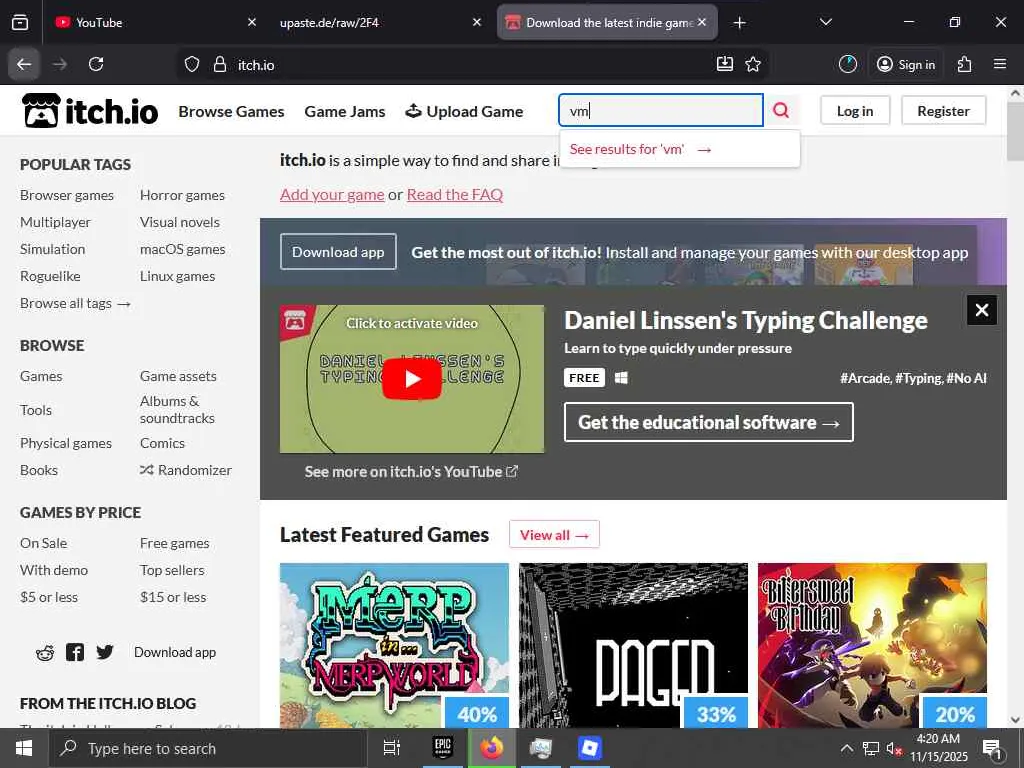Click the site padlock icon
This screenshot has width=1024, height=768.
(220, 64)
